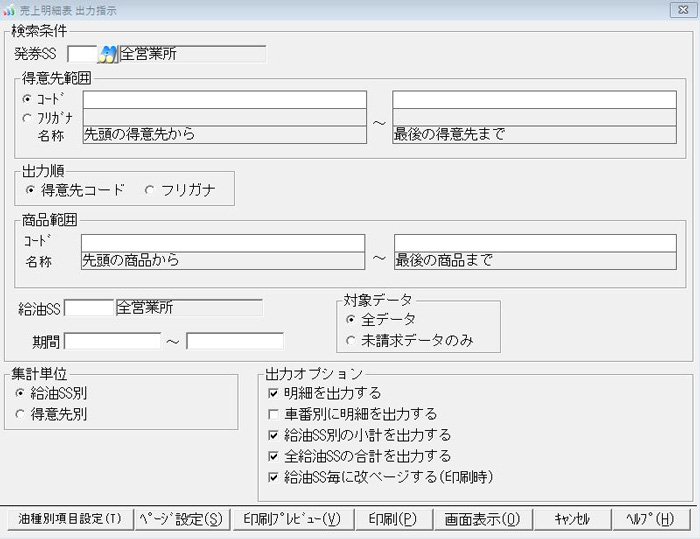Viewport: 700px width, 539px height.
Task: Click the キャンセル button
Action: pos(570,520)
